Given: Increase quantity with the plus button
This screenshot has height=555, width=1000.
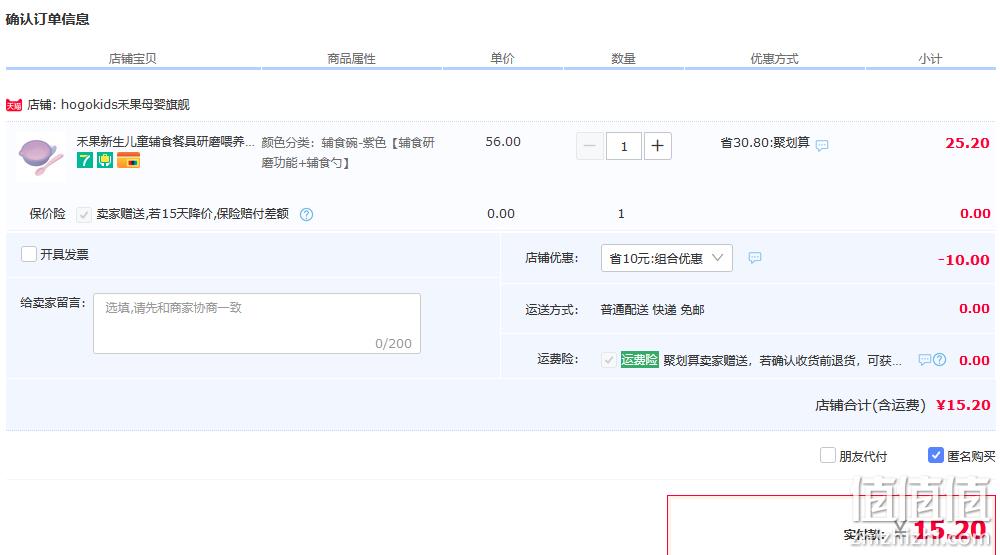Looking at the screenshot, I should tap(658, 146).
